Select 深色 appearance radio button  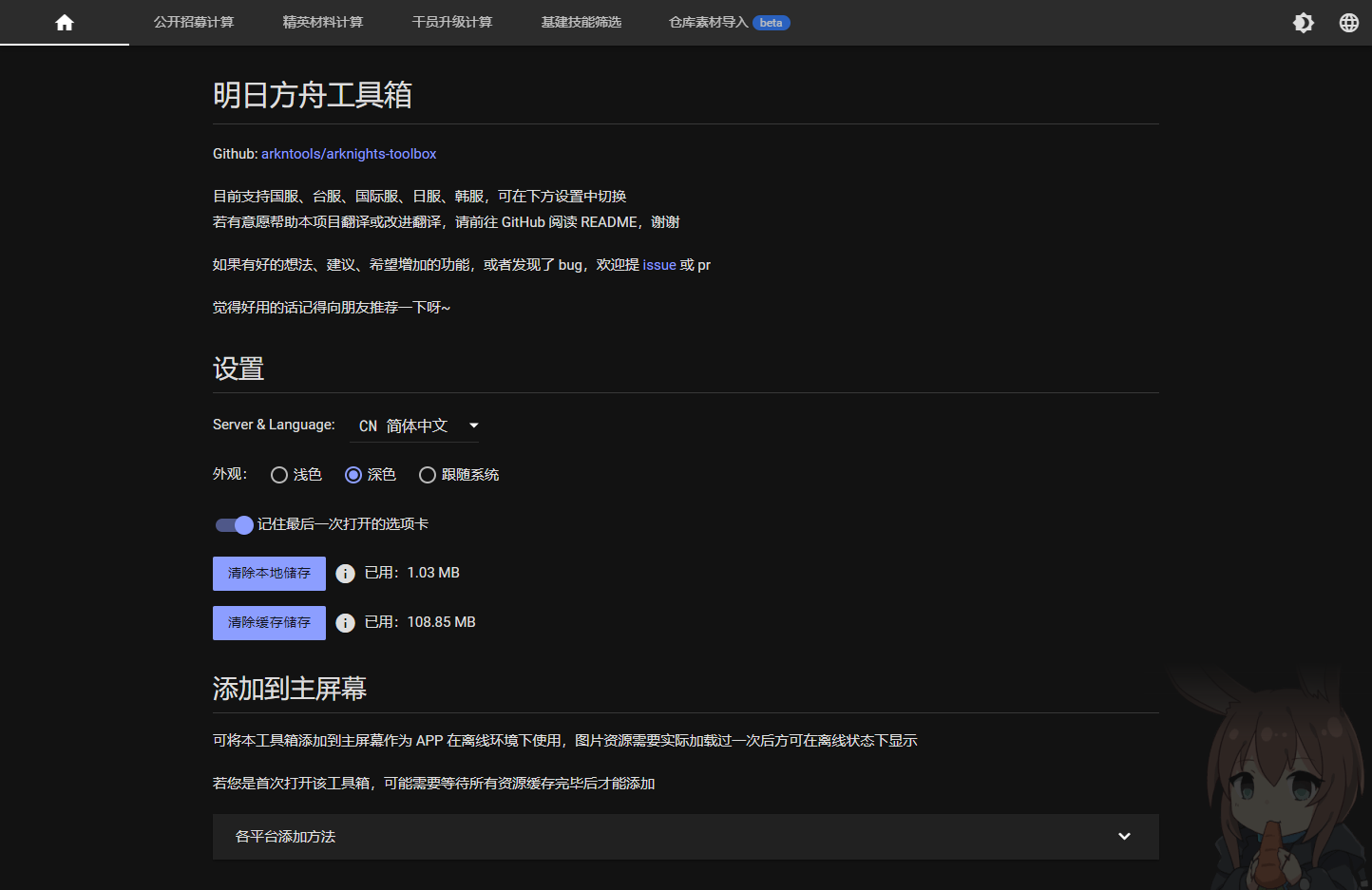(353, 474)
